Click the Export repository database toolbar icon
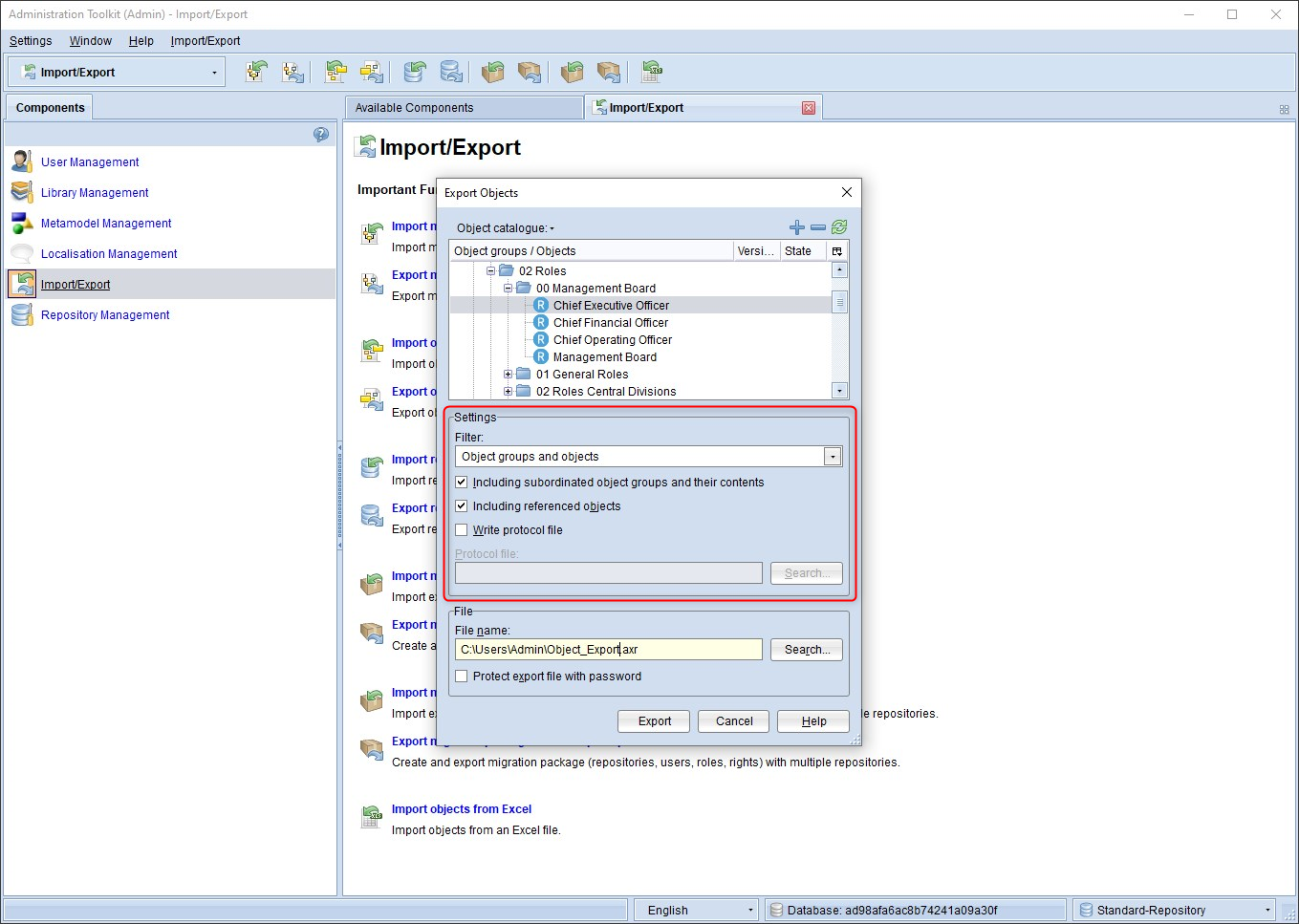 click(x=451, y=72)
